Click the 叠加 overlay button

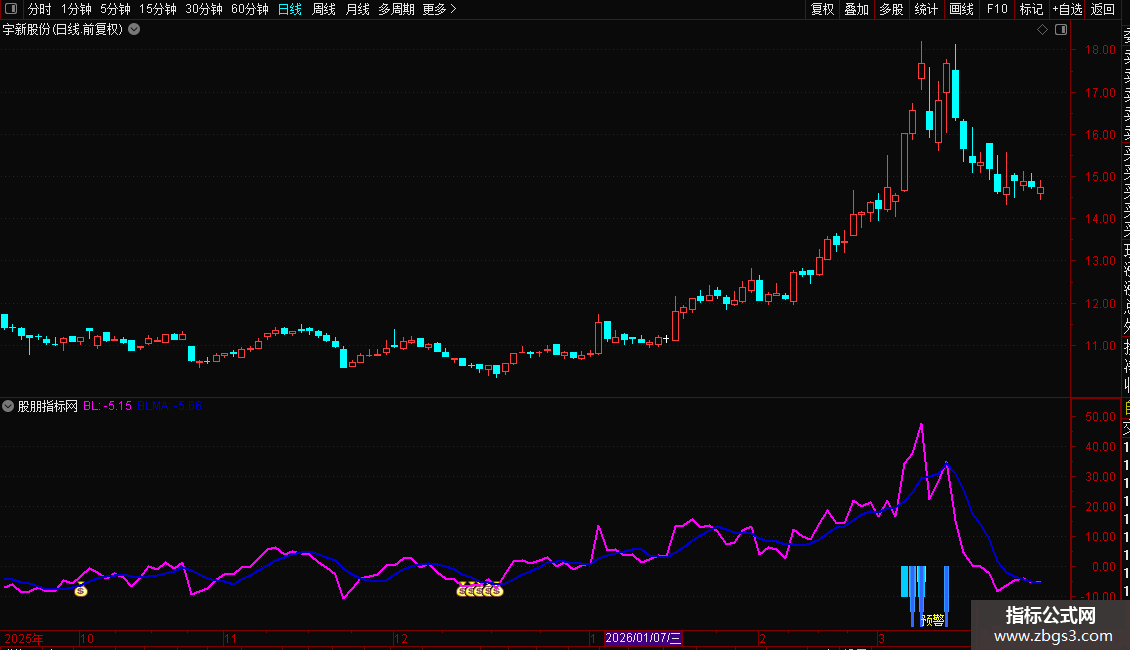click(857, 9)
